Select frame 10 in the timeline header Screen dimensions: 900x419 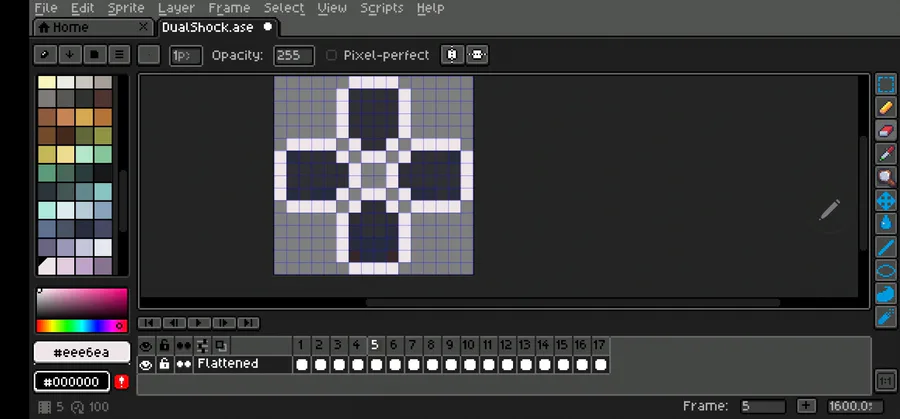coord(469,345)
